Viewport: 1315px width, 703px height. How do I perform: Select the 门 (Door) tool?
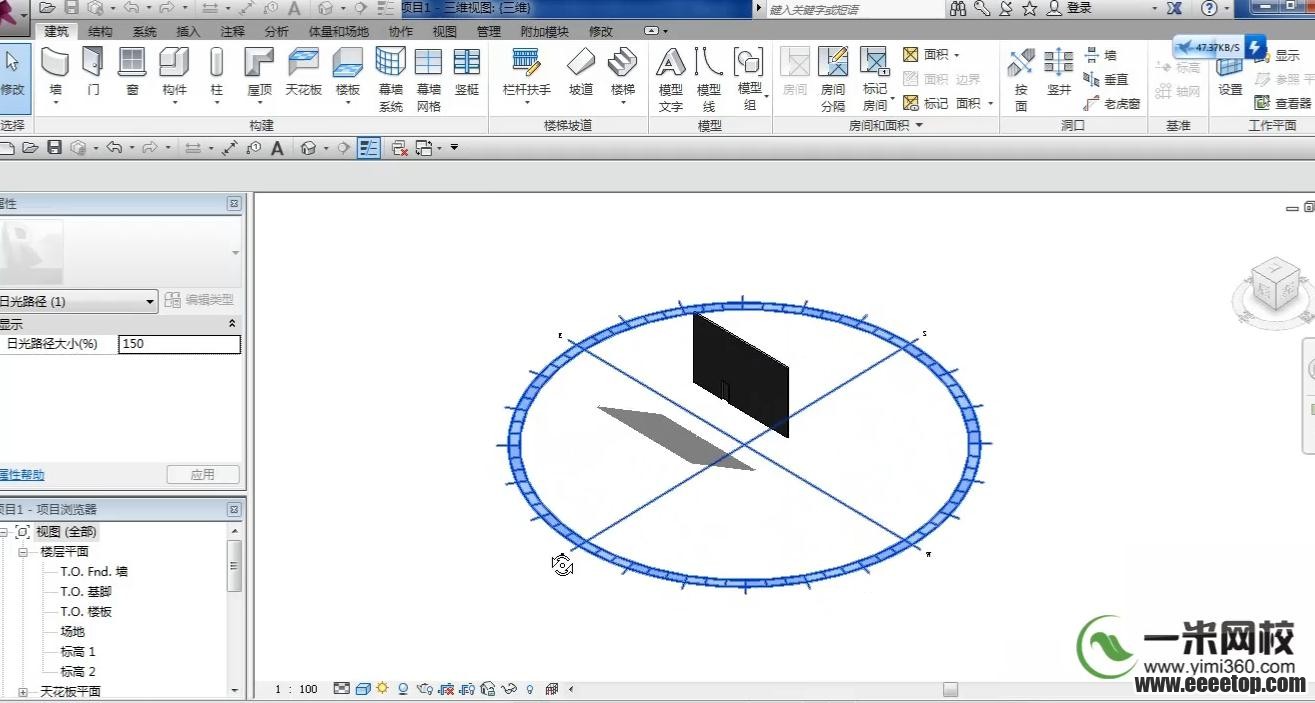click(x=93, y=72)
